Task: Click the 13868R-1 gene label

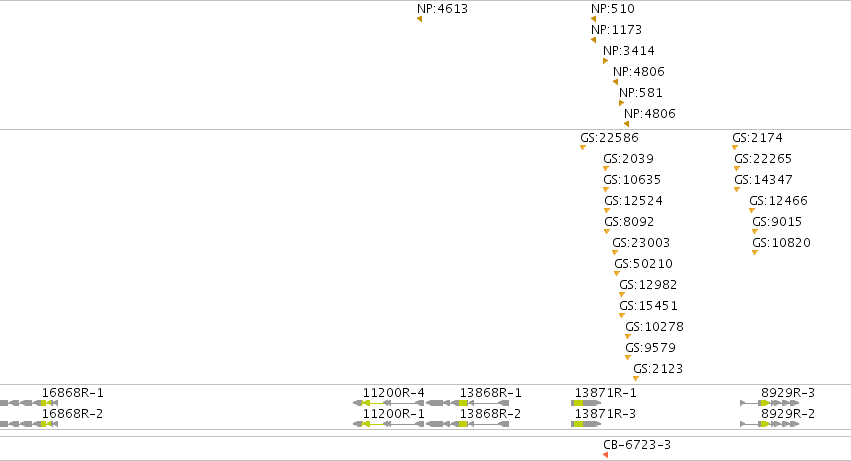Action: tap(491, 393)
